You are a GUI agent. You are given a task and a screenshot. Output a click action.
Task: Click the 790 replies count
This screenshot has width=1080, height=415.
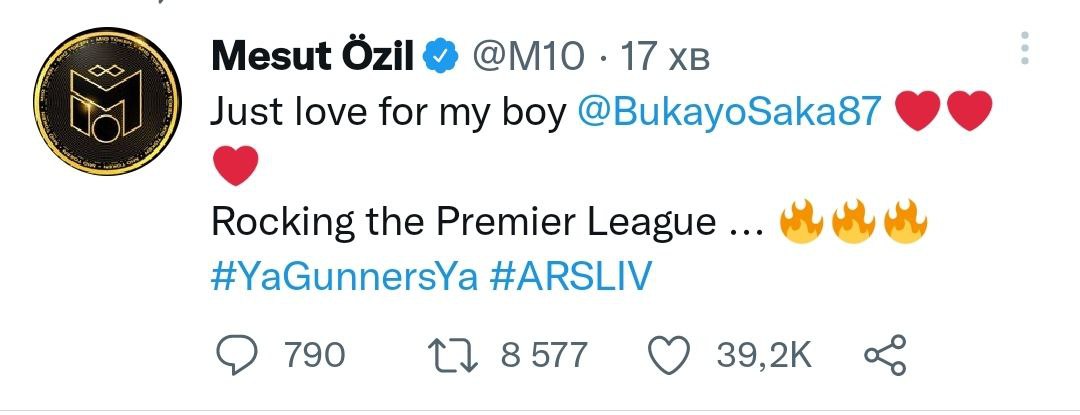click(x=315, y=355)
